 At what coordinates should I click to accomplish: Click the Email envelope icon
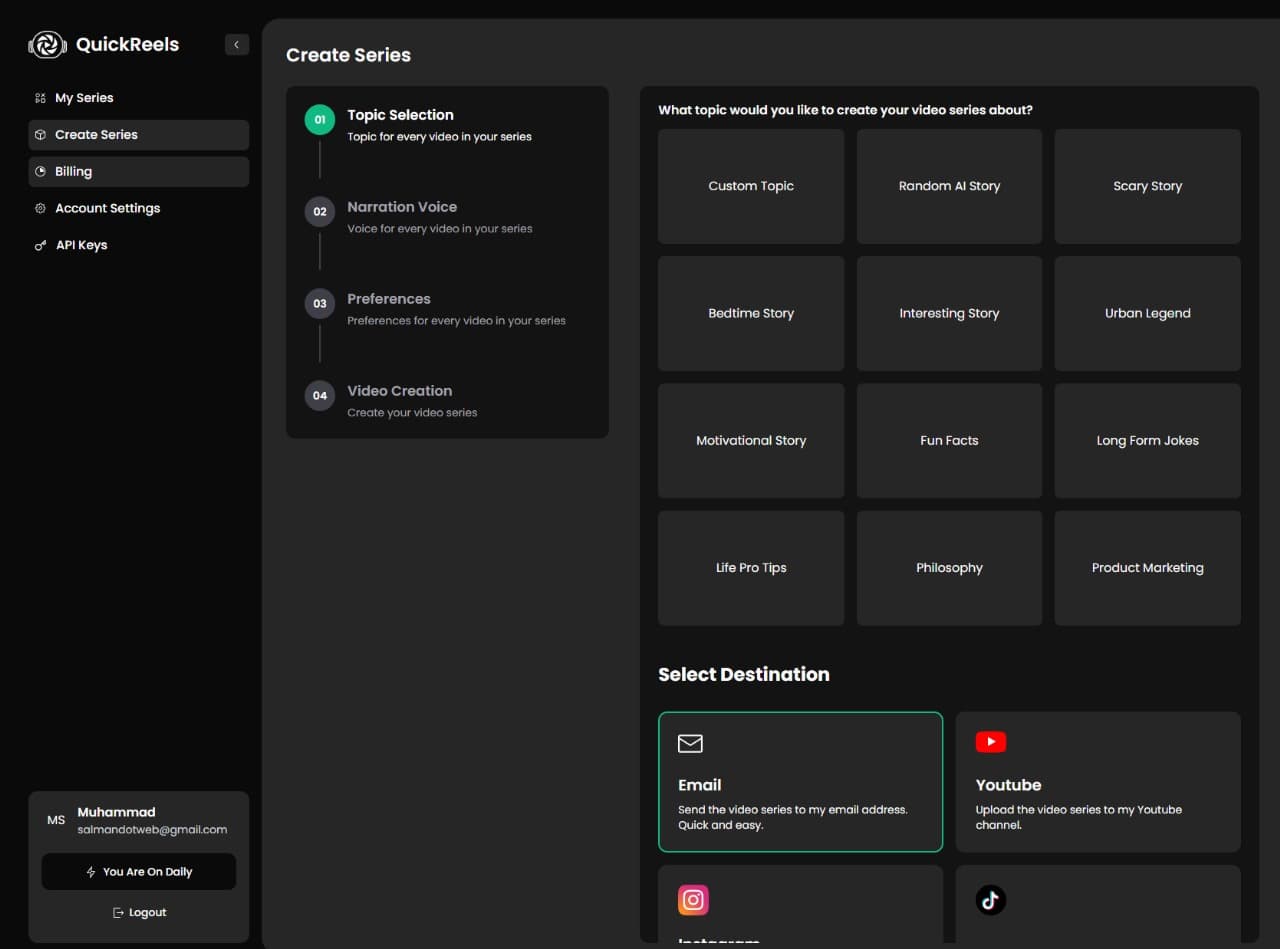[x=690, y=743]
